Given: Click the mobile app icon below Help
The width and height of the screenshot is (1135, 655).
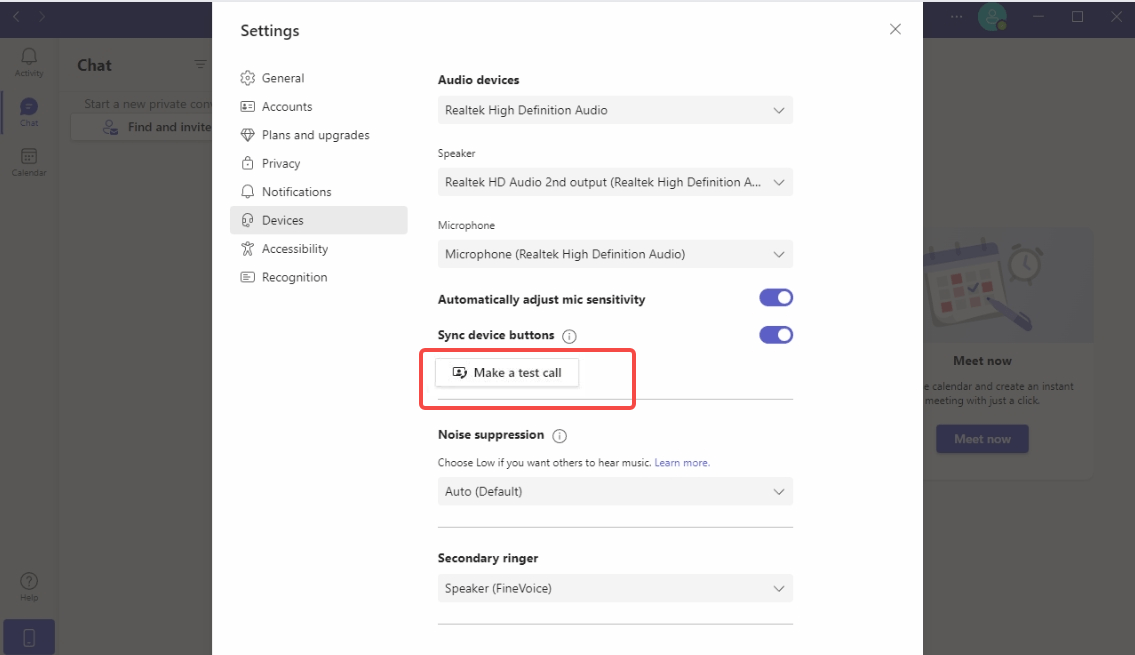Looking at the screenshot, I should point(28,636).
